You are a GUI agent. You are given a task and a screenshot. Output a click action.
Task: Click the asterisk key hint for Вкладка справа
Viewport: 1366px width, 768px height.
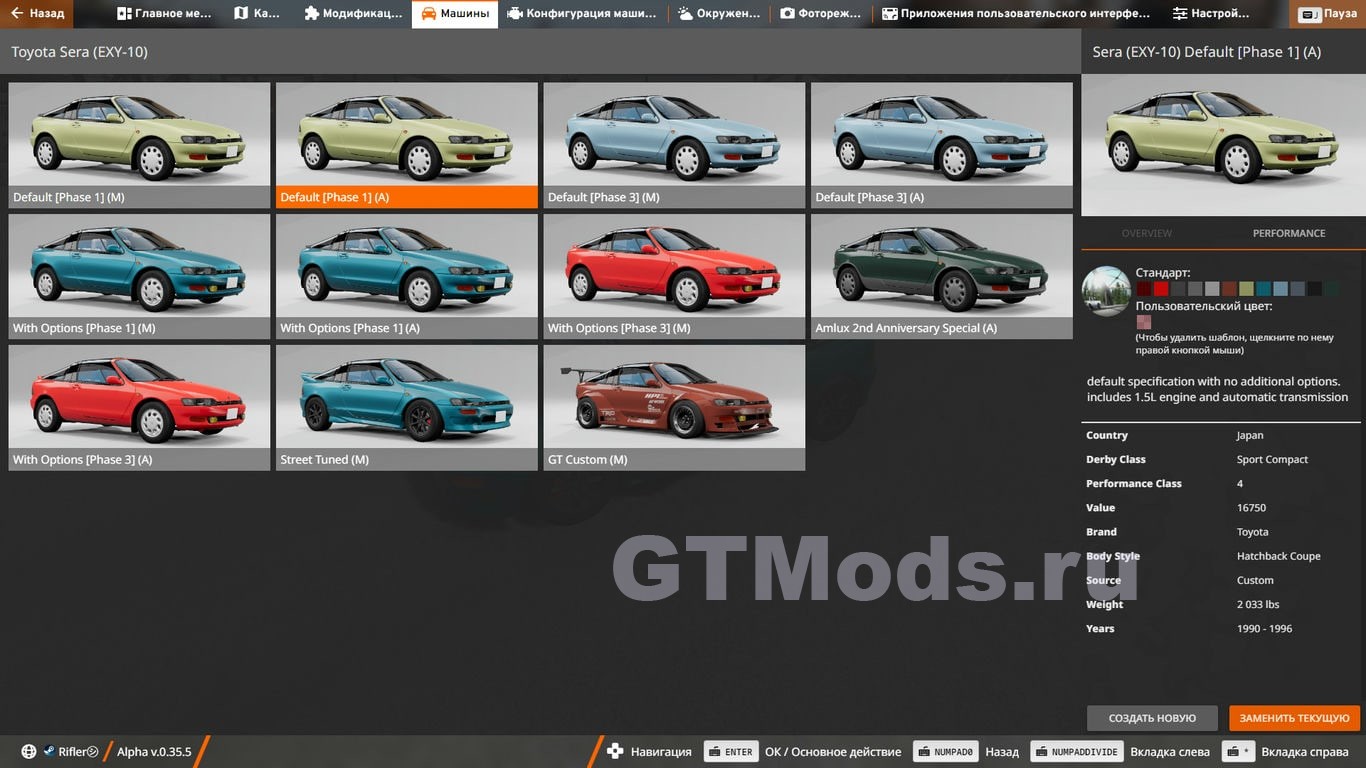[1239, 752]
